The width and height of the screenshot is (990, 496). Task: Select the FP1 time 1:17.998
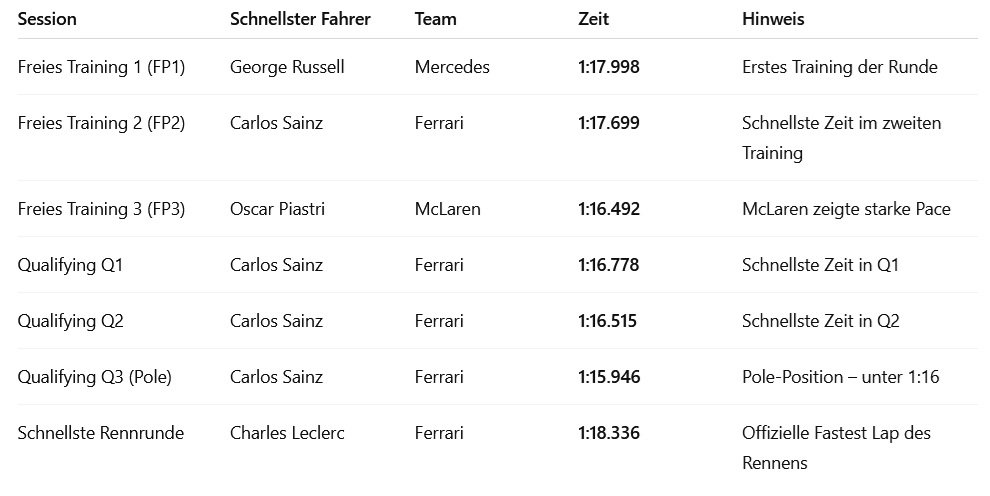point(609,67)
